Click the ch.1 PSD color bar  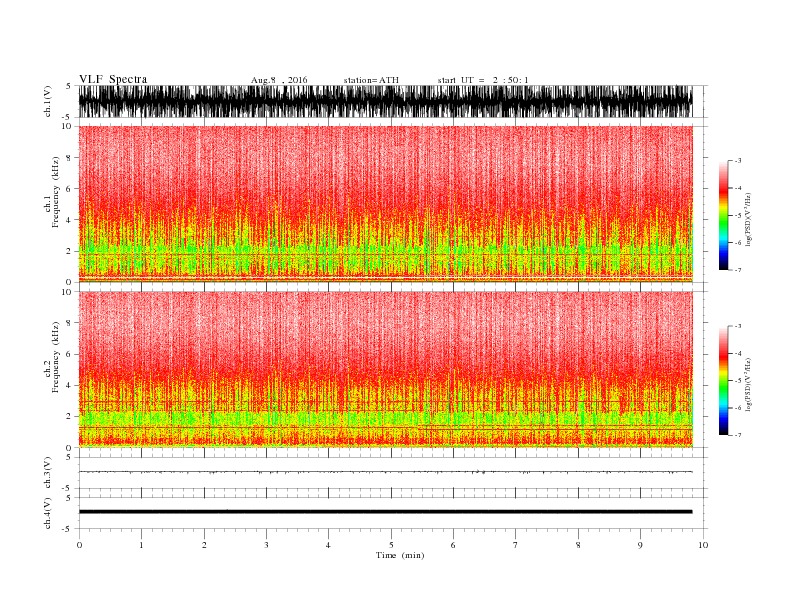pos(723,216)
